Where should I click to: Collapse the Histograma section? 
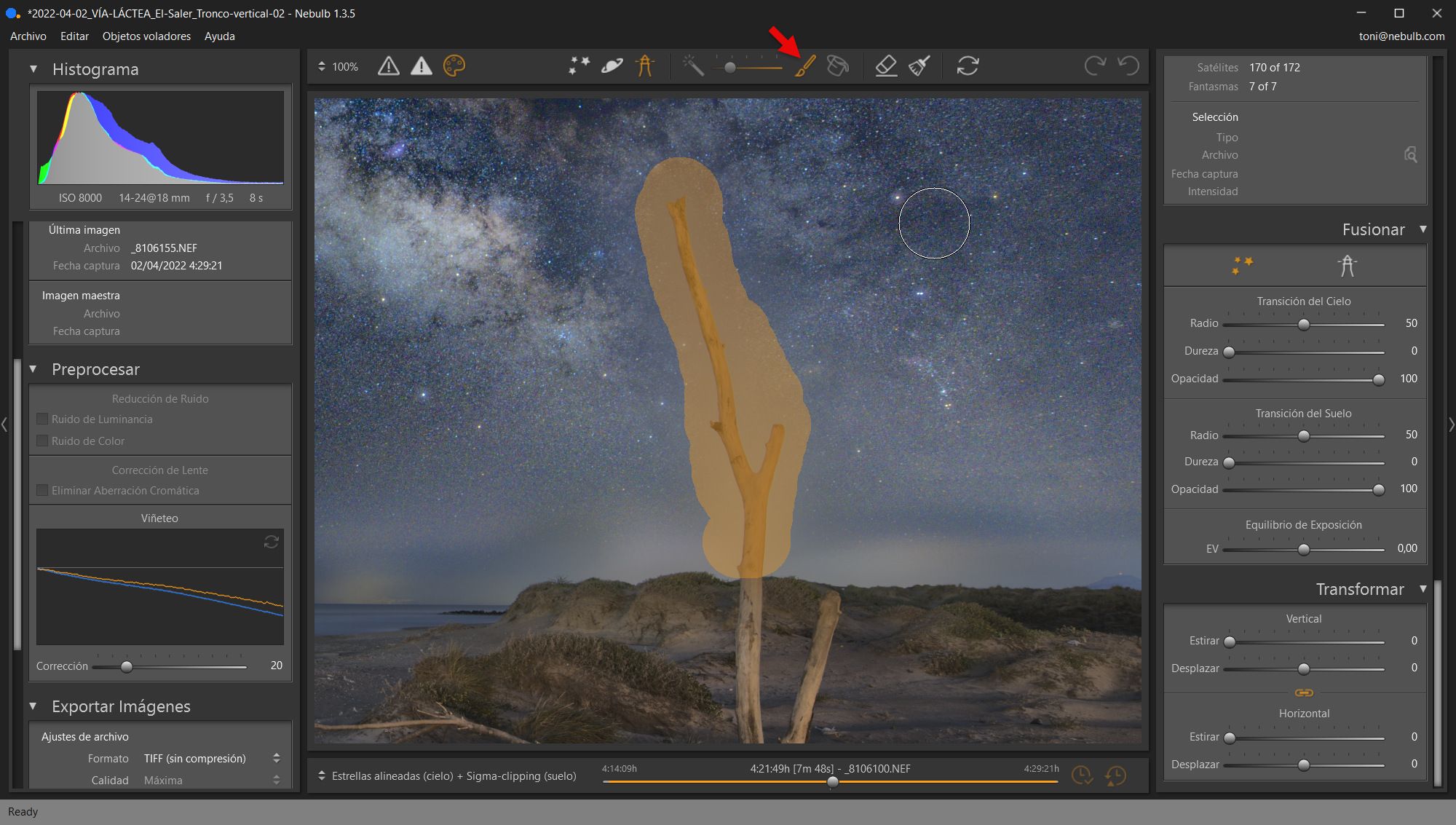coord(33,69)
